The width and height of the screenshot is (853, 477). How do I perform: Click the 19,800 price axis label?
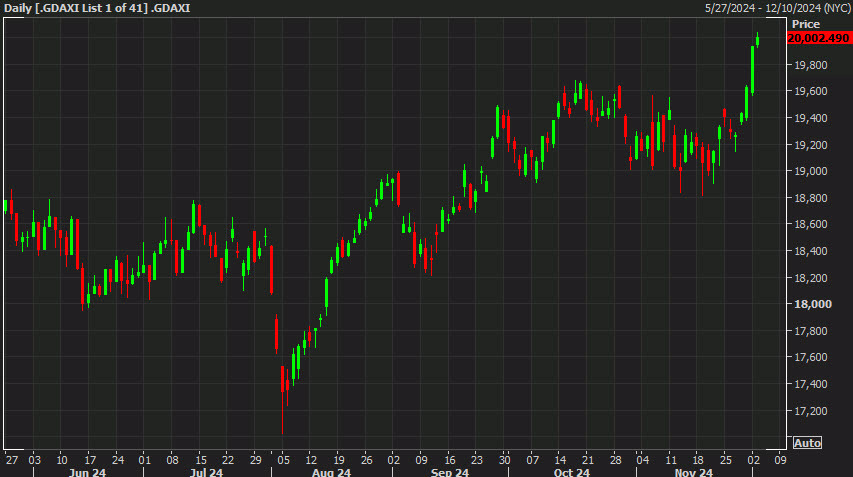(x=811, y=65)
